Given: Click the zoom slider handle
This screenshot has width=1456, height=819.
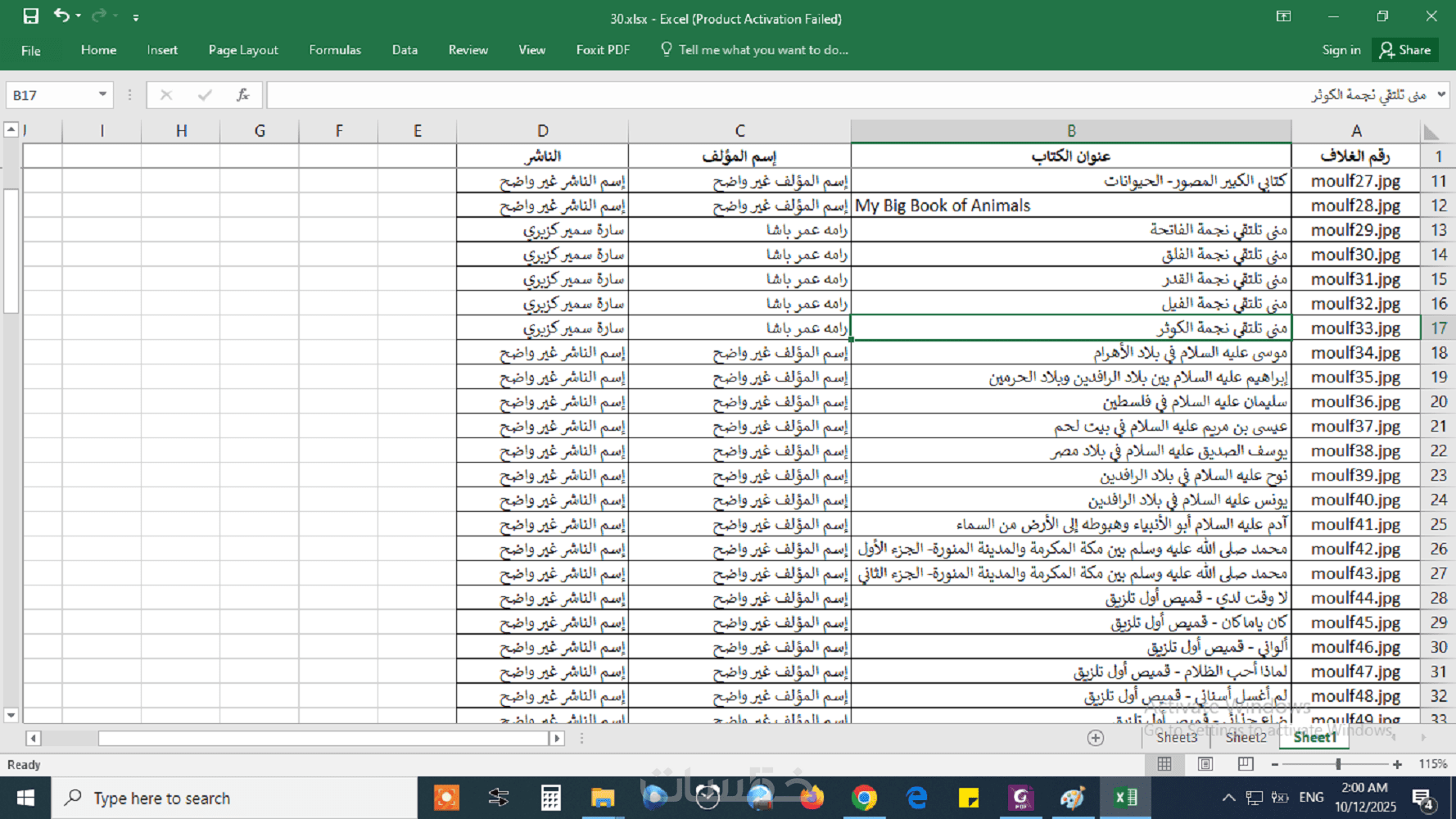Looking at the screenshot, I should tap(1338, 764).
